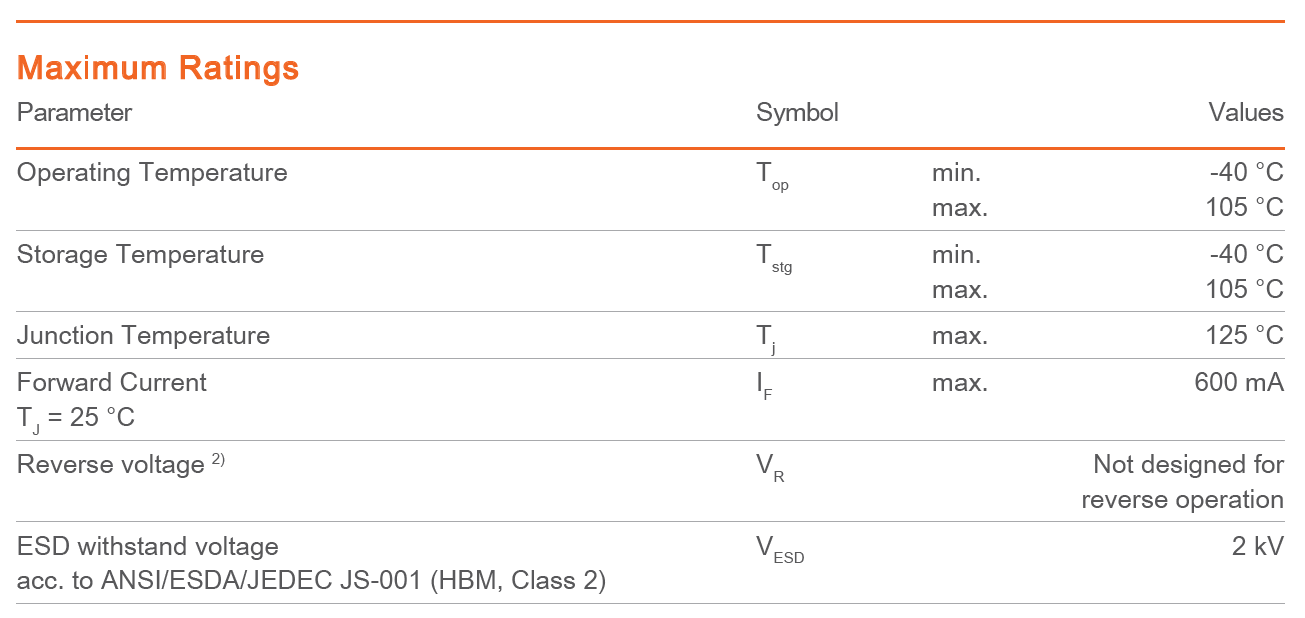
Task: Click the Maximum Ratings heading
Action: [158, 68]
